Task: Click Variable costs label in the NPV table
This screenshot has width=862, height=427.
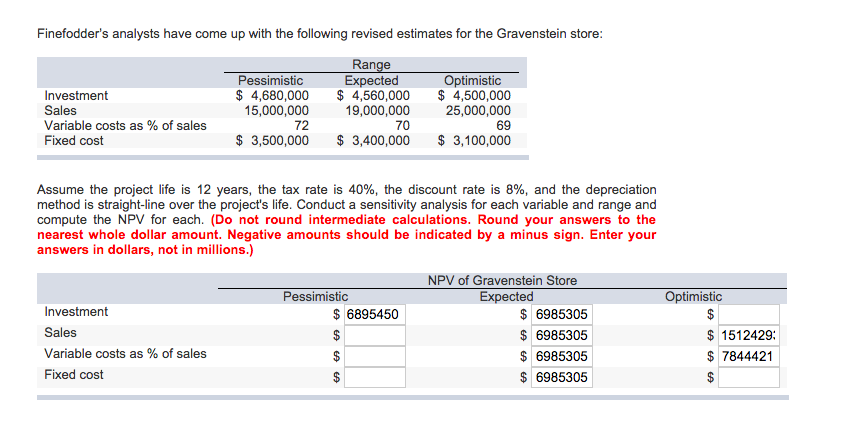Action: click(125, 353)
